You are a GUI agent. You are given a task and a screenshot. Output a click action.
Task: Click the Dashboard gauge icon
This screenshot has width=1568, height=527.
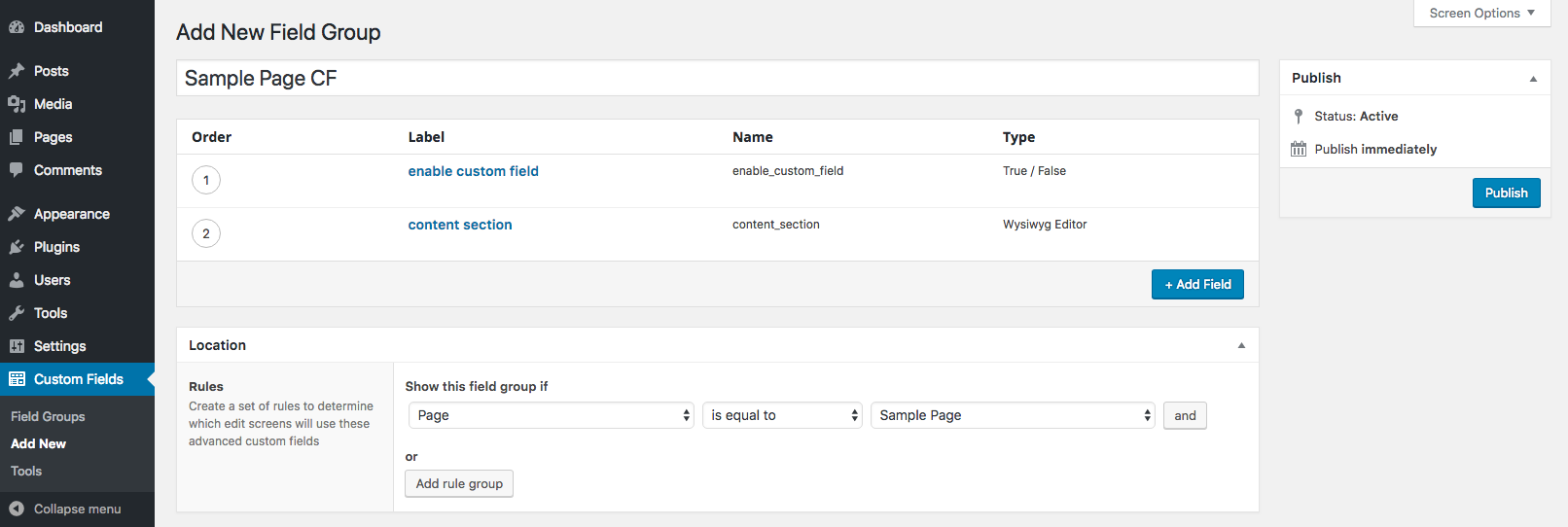[x=17, y=27]
